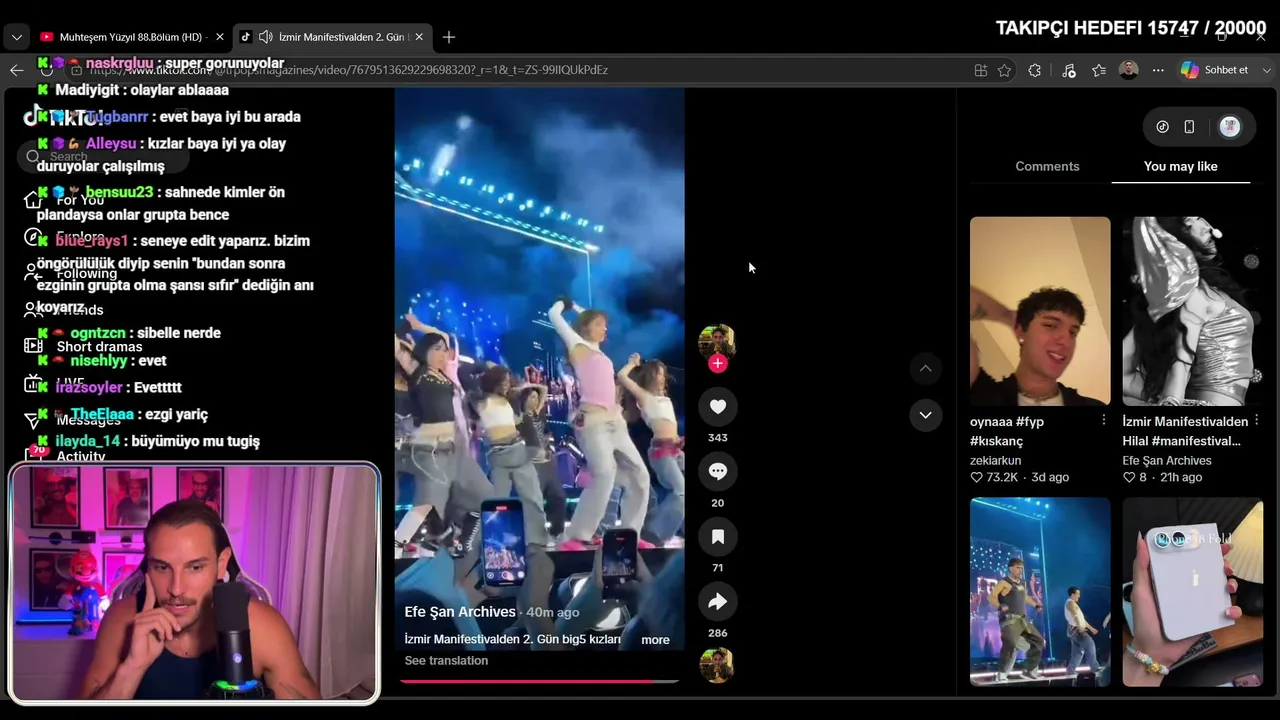Open Efe Şan Archives under the Hilal card
The height and width of the screenshot is (720, 1280).
1167,461
